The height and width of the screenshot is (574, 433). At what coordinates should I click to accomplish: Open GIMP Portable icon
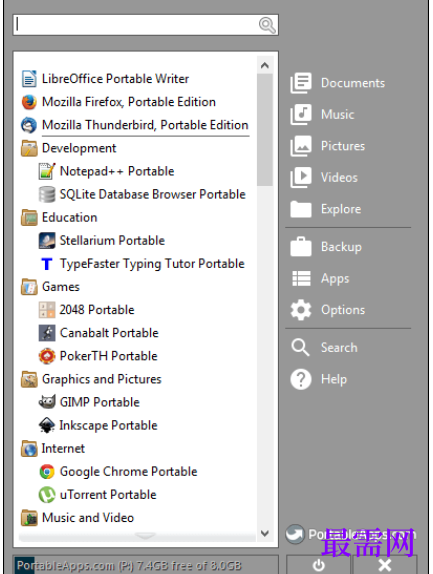tap(47, 402)
